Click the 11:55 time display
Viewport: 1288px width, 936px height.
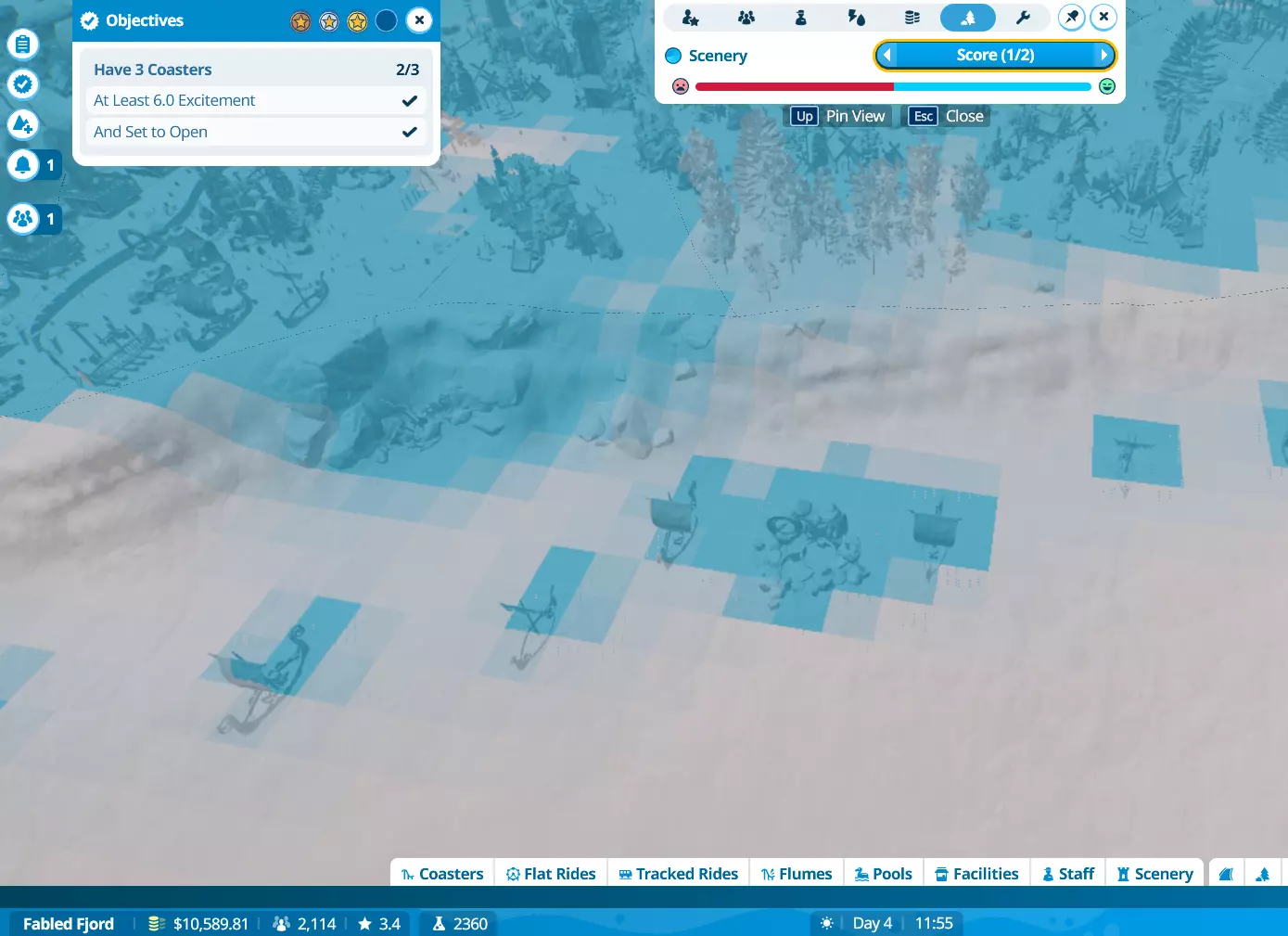(934, 924)
